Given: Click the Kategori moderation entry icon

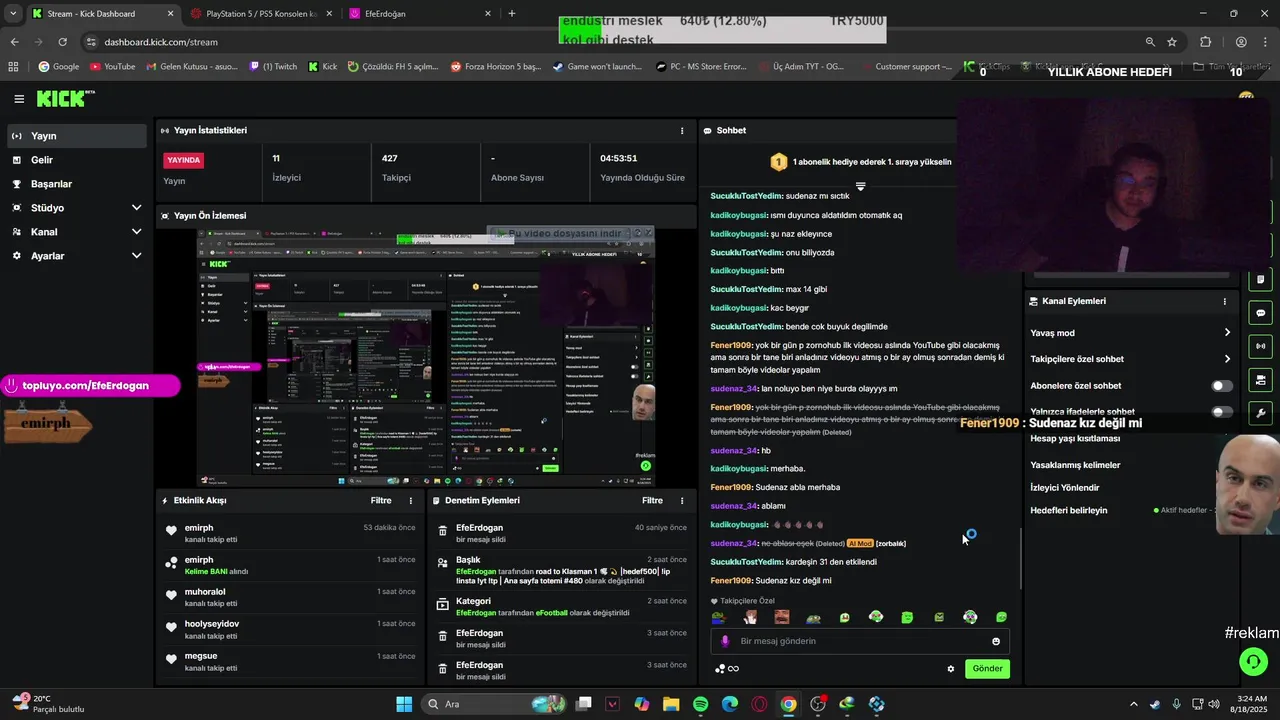Looking at the screenshot, I should pos(443,604).
